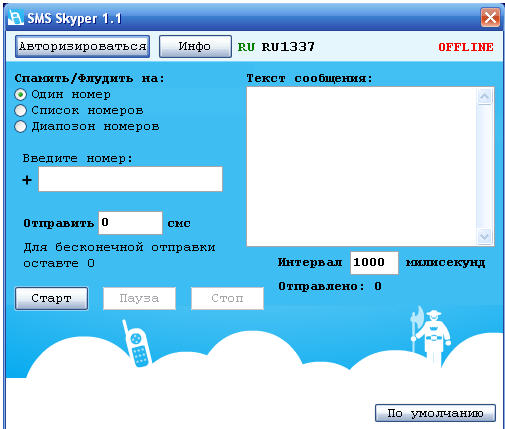Click the green RU country code

[246, 47]
